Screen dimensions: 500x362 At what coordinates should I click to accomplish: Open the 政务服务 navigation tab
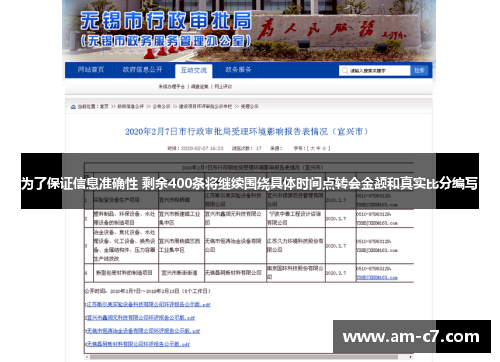point(238,70)
